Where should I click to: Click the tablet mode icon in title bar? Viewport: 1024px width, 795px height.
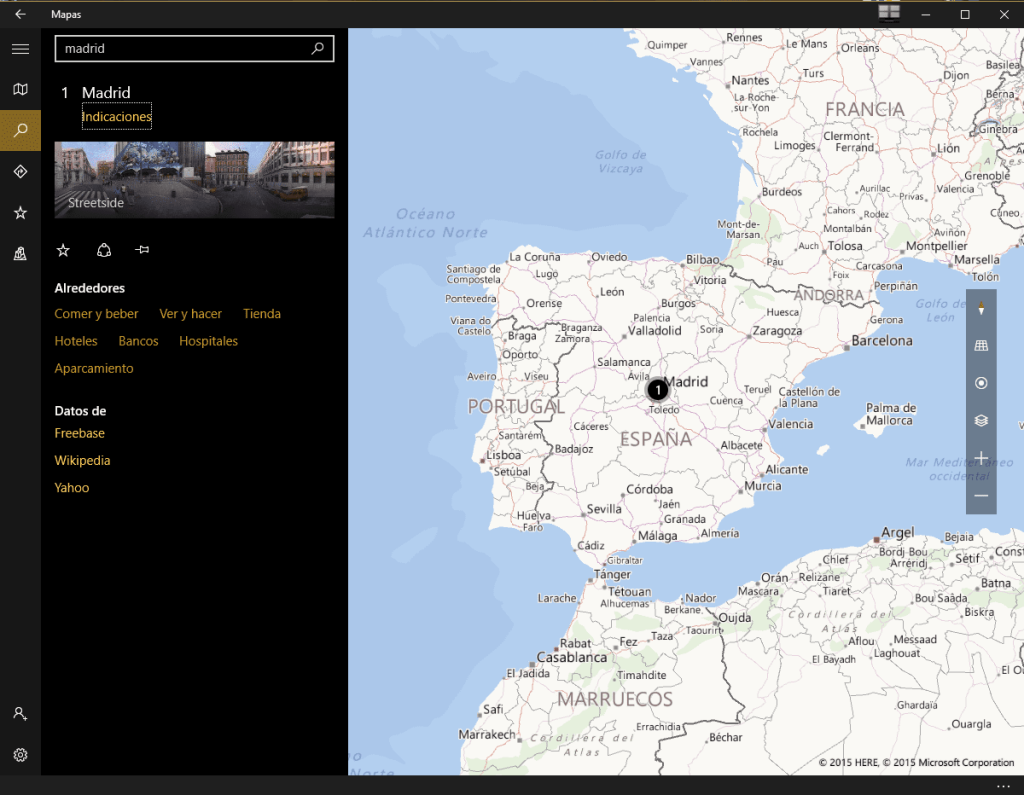[889, 12]
